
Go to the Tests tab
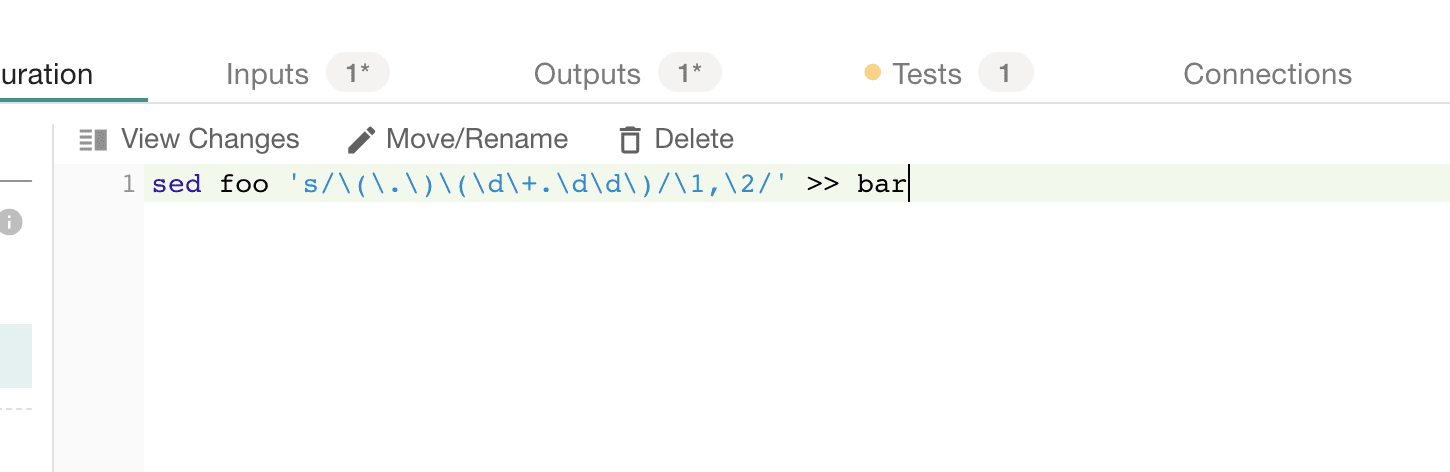point(927,74)
